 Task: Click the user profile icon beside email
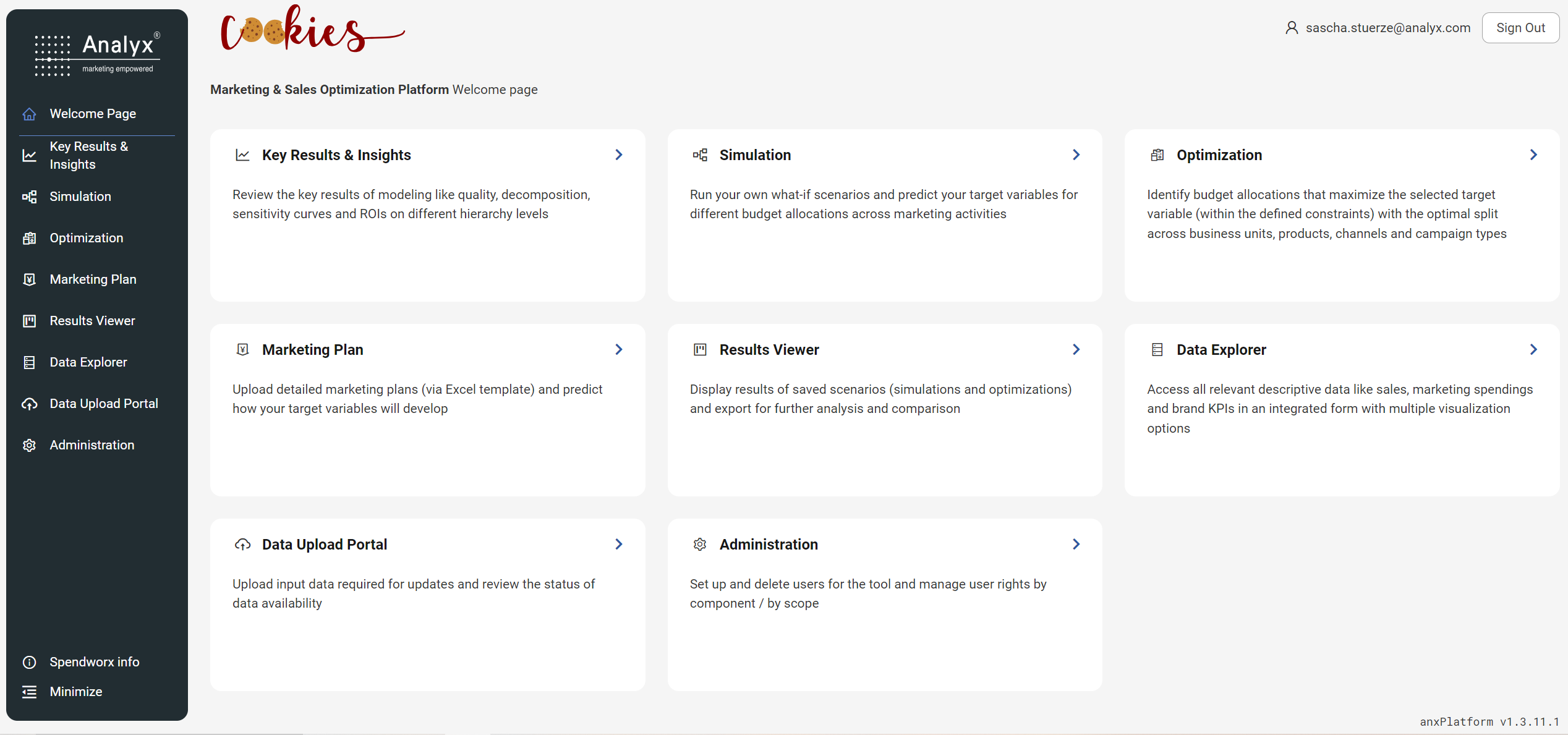(1292, 28)
